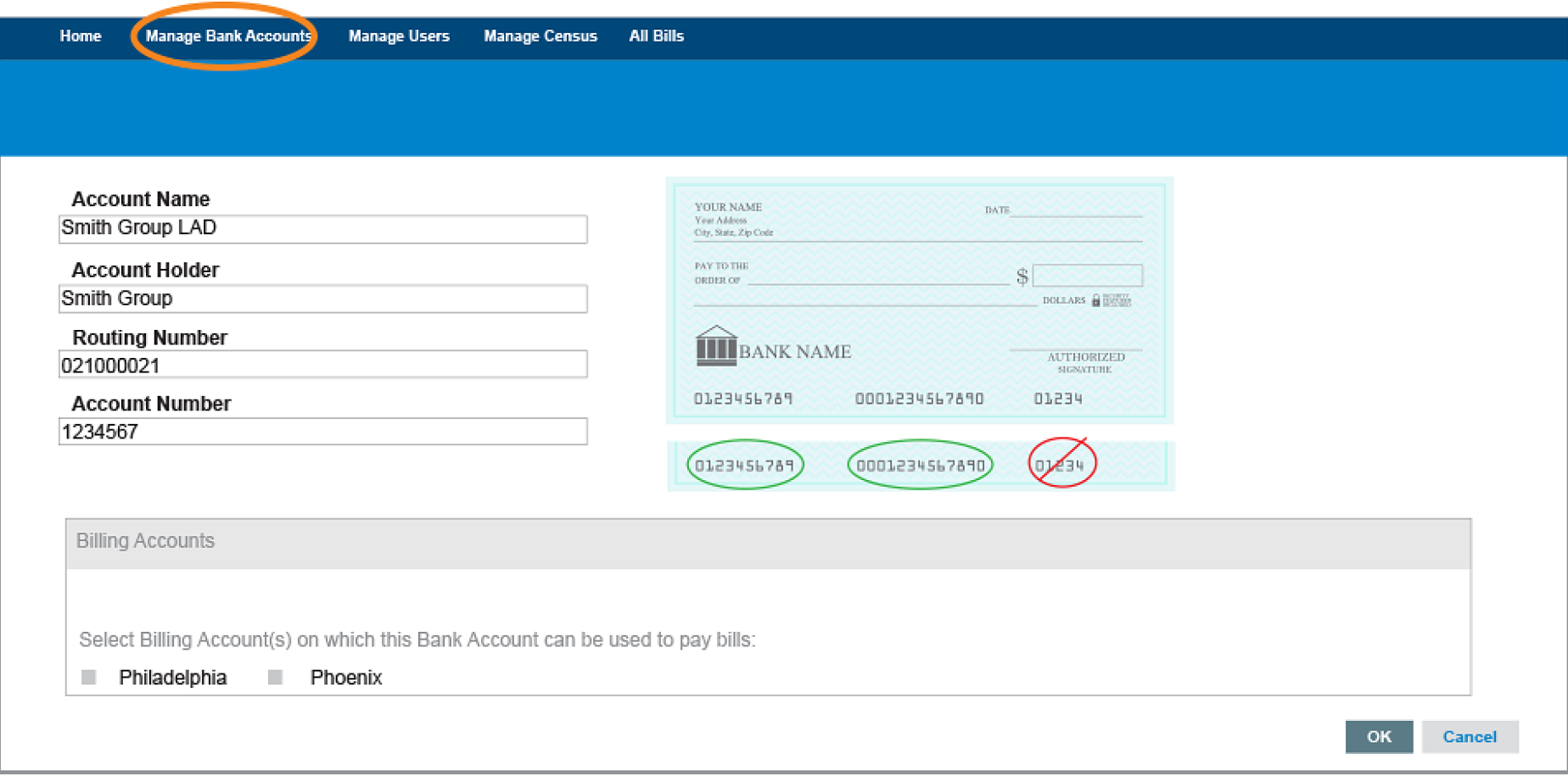Click the lock security icon beside DOLLARS
The image size is (1568, 782).
click(x=1095, y=300)
